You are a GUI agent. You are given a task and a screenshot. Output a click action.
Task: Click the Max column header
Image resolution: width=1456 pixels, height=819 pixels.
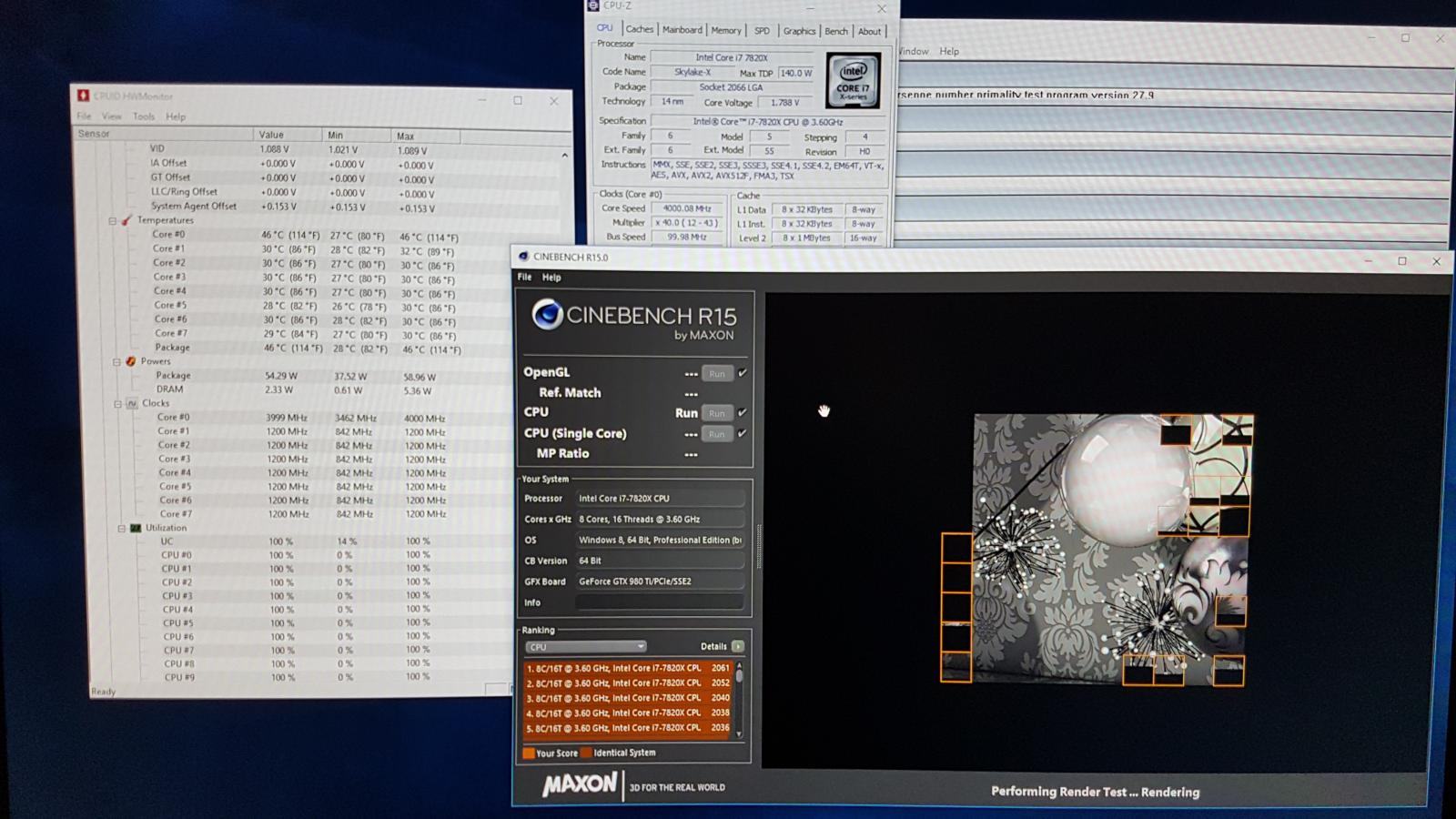pyautogui.click(x=426, y=136)
